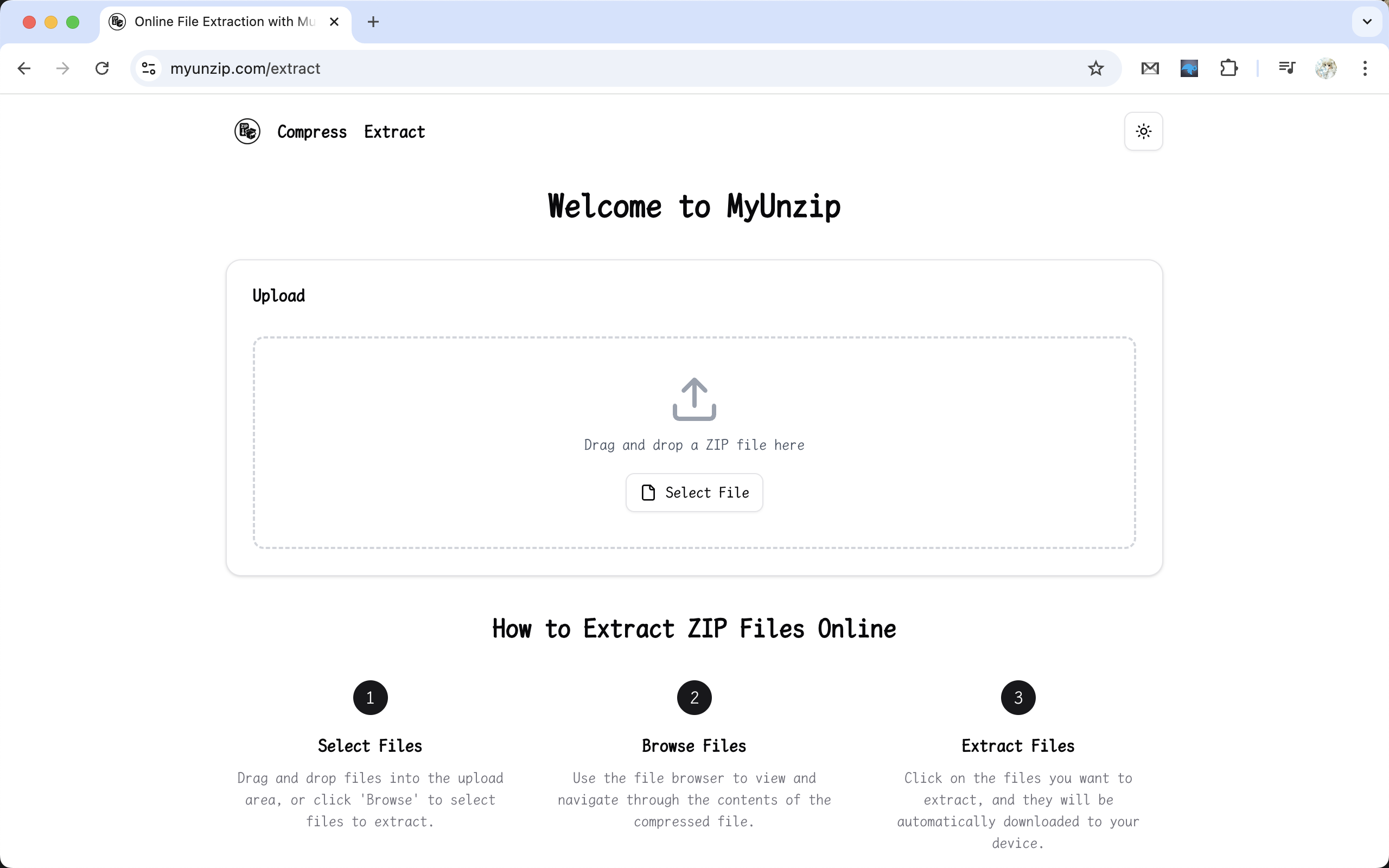Reload the page with the refresh icon
The width and height of the screenshot is (1389, 868).
click(102, 68)
